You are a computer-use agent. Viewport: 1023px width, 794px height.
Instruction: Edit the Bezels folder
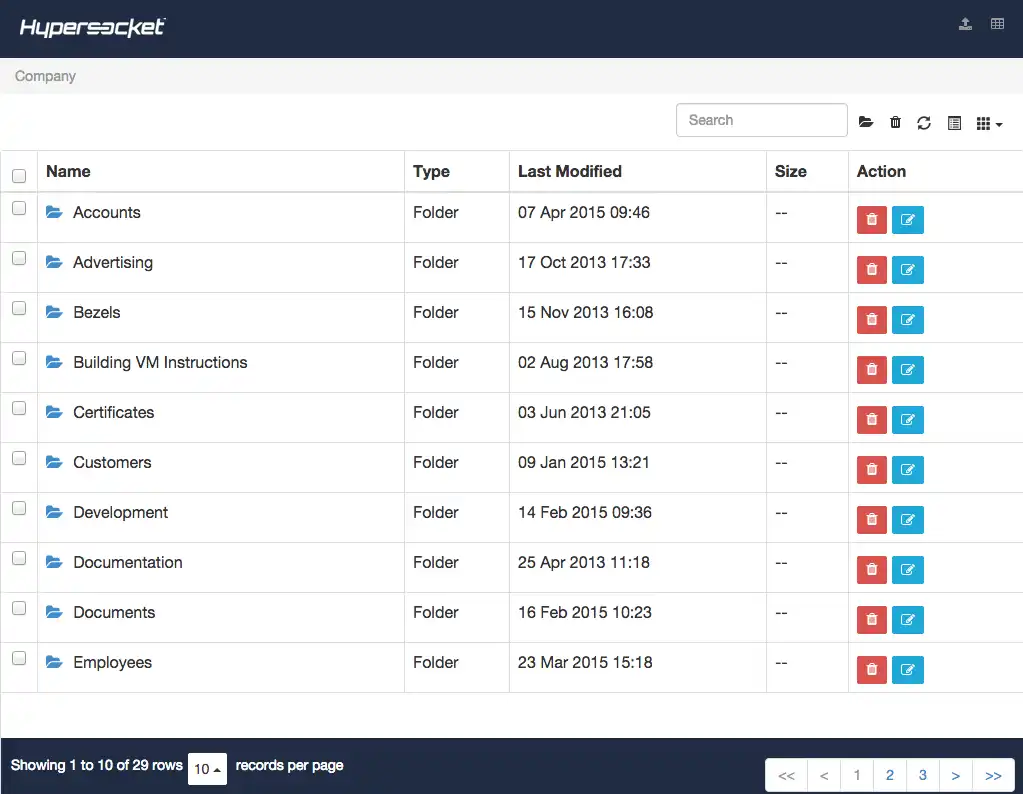tap(908, 320)
